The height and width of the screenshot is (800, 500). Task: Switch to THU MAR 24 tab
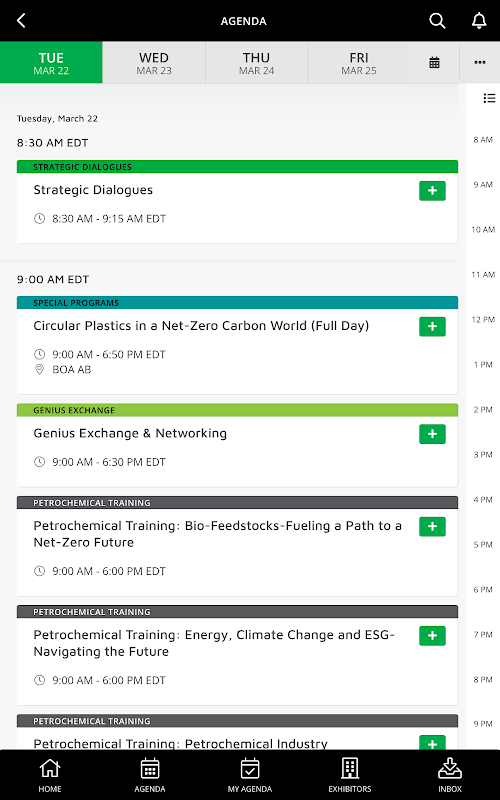coord(256,63)
